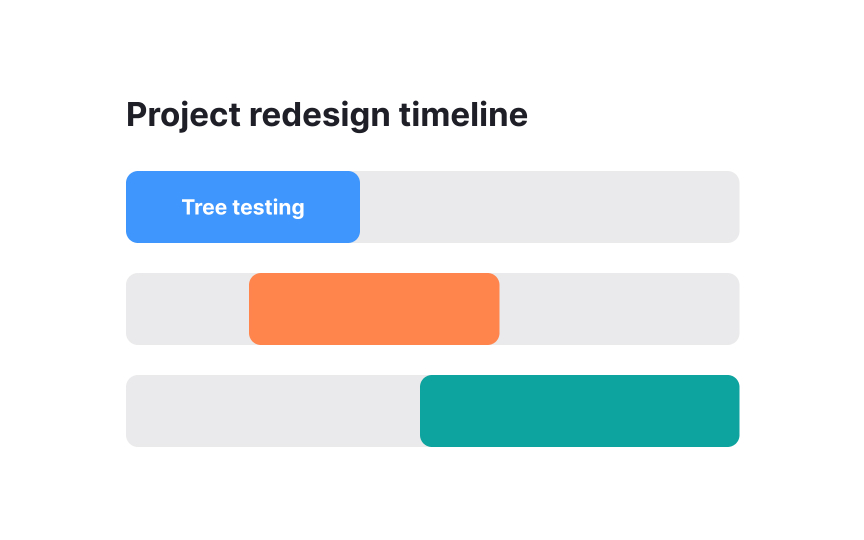Click the orange timeline bar
Viewport: 864px width, 540px height.
pyautogui.click(x=374, y=309)
